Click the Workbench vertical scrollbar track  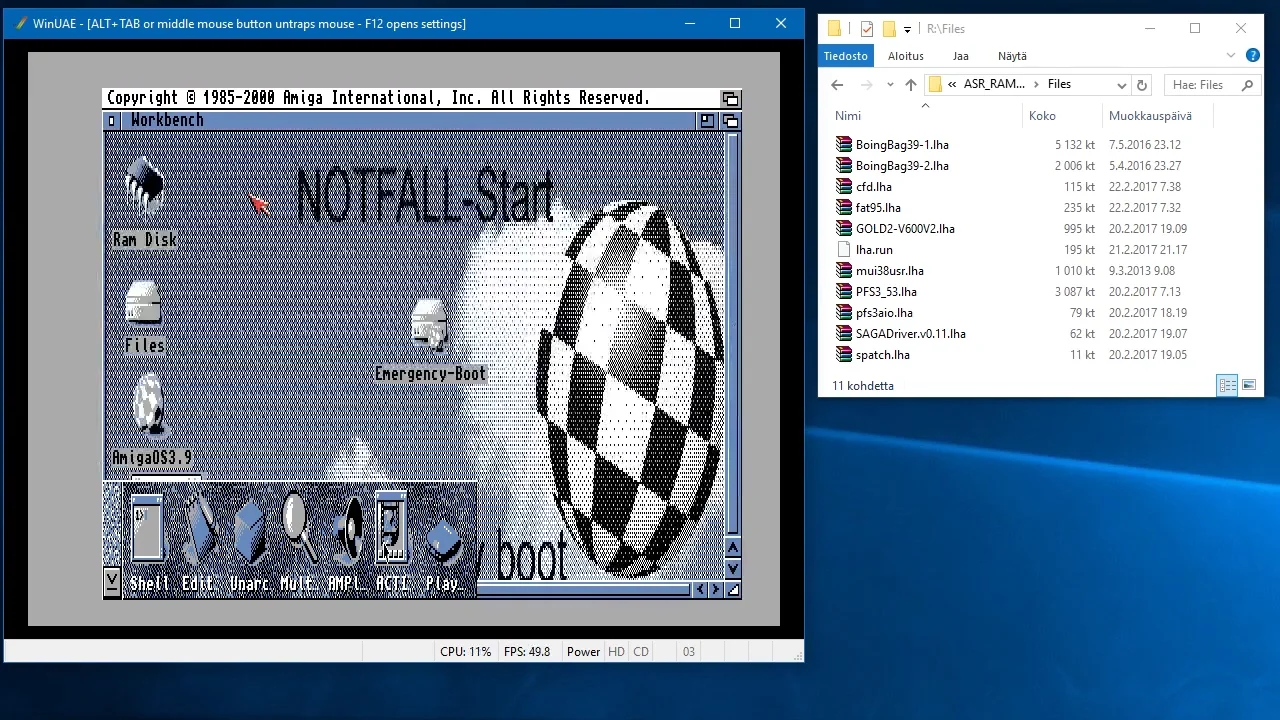click(733, 335)
